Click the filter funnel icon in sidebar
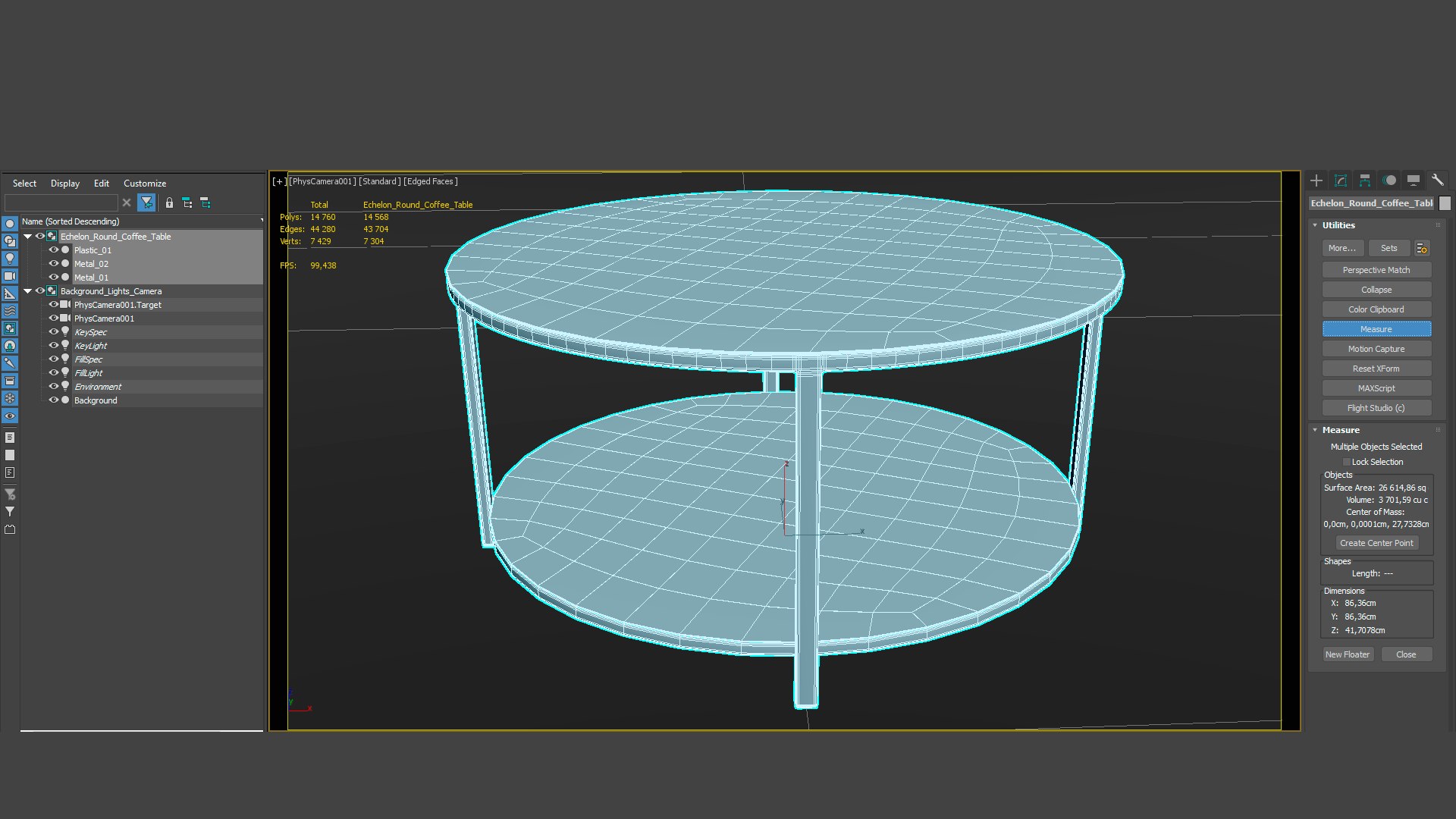The width and height of the screenshot is (1456, 819). click(10, 512)
